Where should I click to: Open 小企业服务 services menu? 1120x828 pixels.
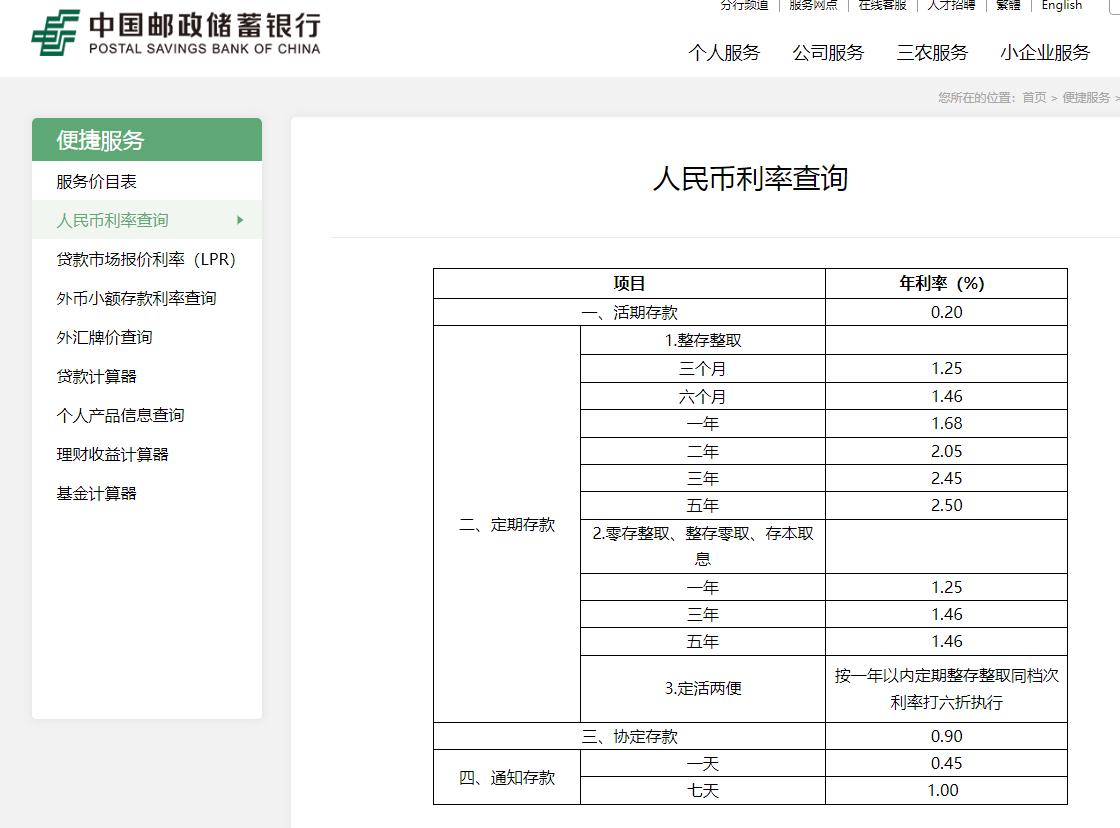(x=1044, y=52)
